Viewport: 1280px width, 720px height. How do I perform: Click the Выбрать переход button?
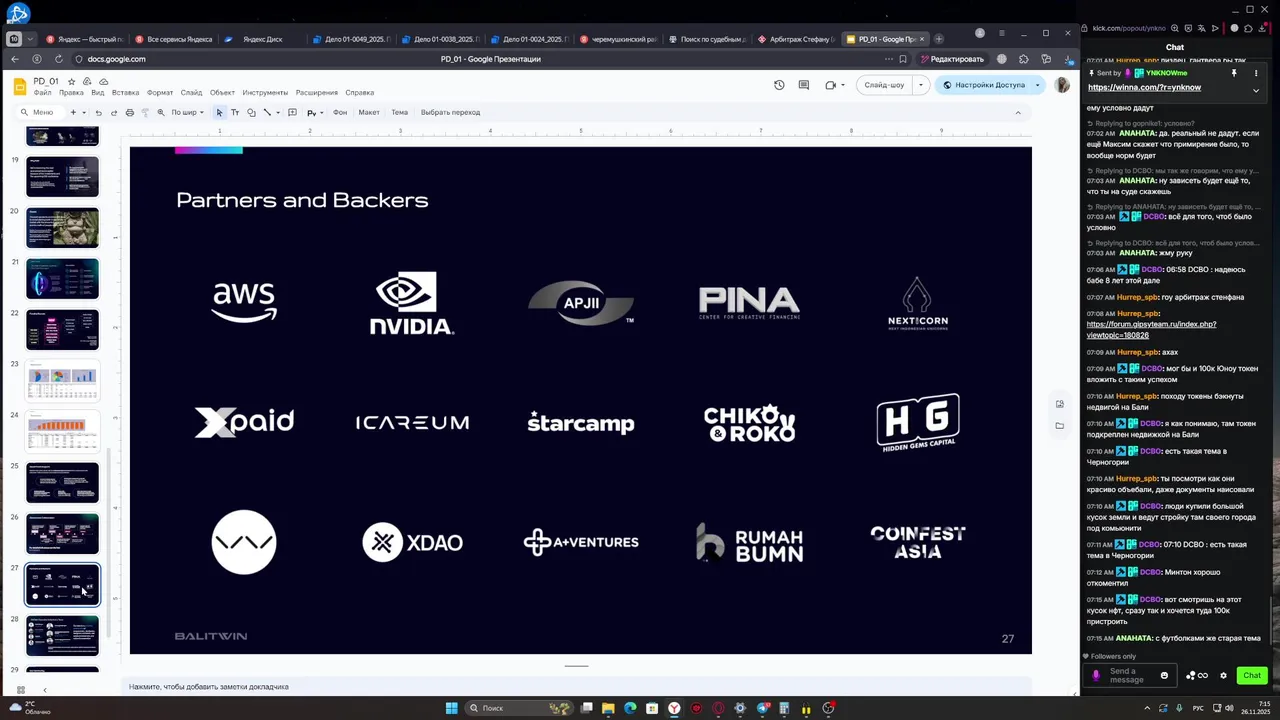(x=450, y=112)
